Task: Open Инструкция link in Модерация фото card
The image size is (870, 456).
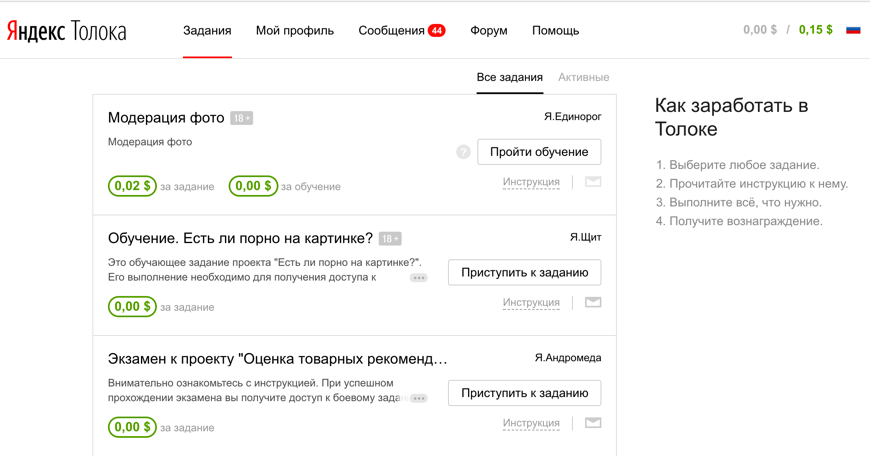Action: 531,182
